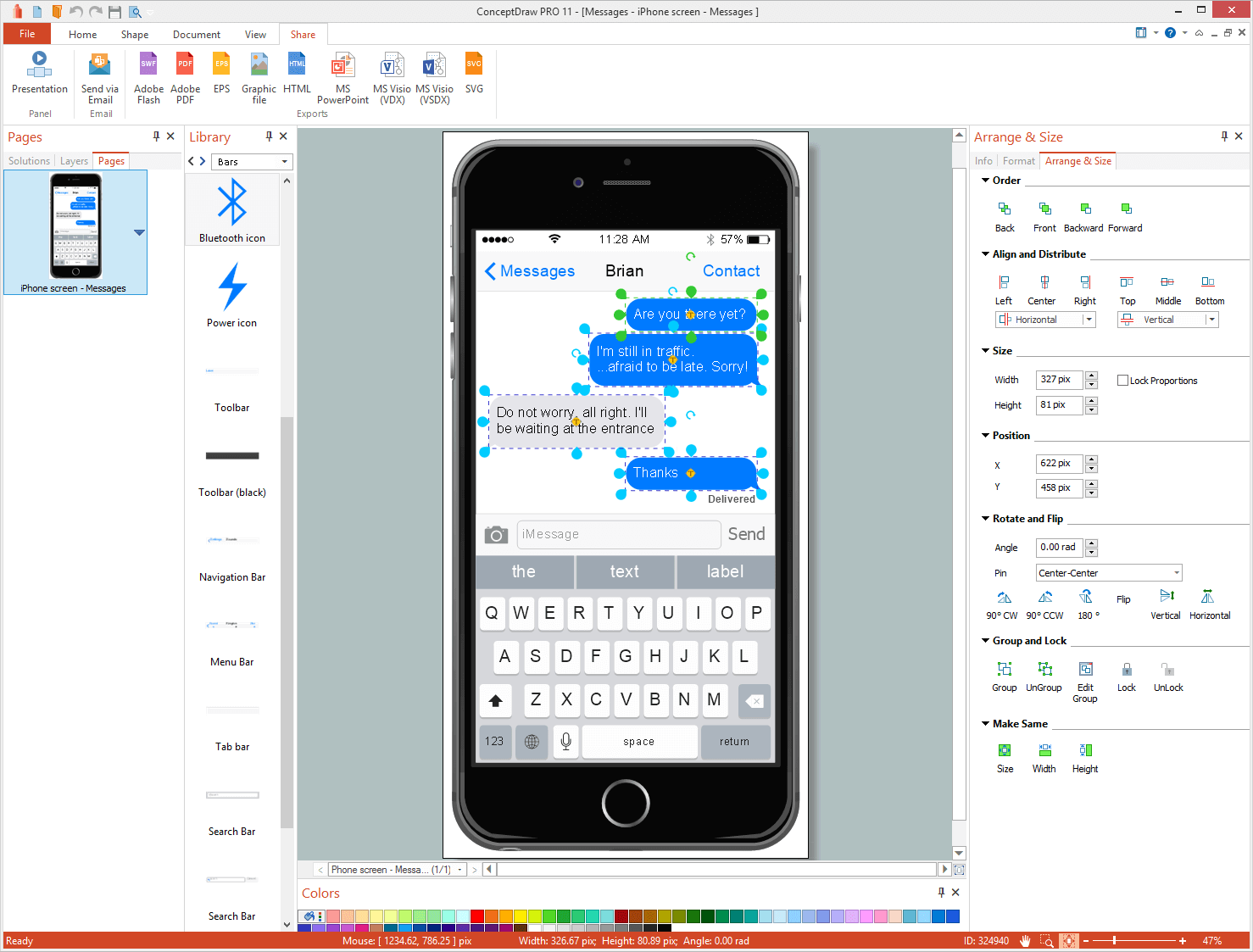
Task: Adjust the zoom slider in status bar
Action: coord(1115,941)
